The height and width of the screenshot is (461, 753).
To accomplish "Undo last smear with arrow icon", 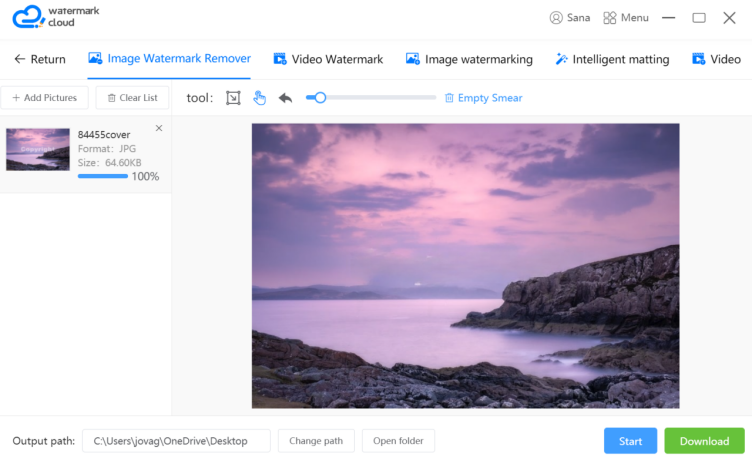I will tap(286, 98).
